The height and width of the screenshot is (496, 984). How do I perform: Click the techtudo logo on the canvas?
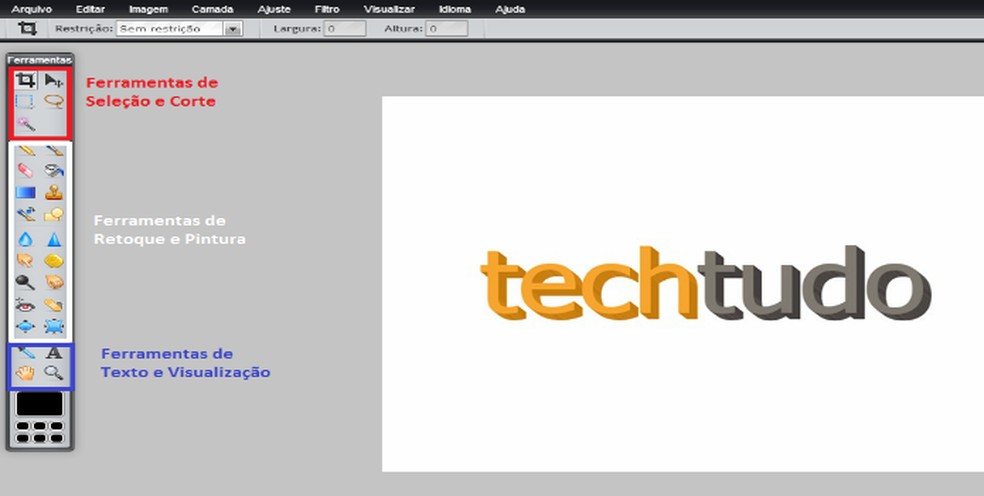705,283
